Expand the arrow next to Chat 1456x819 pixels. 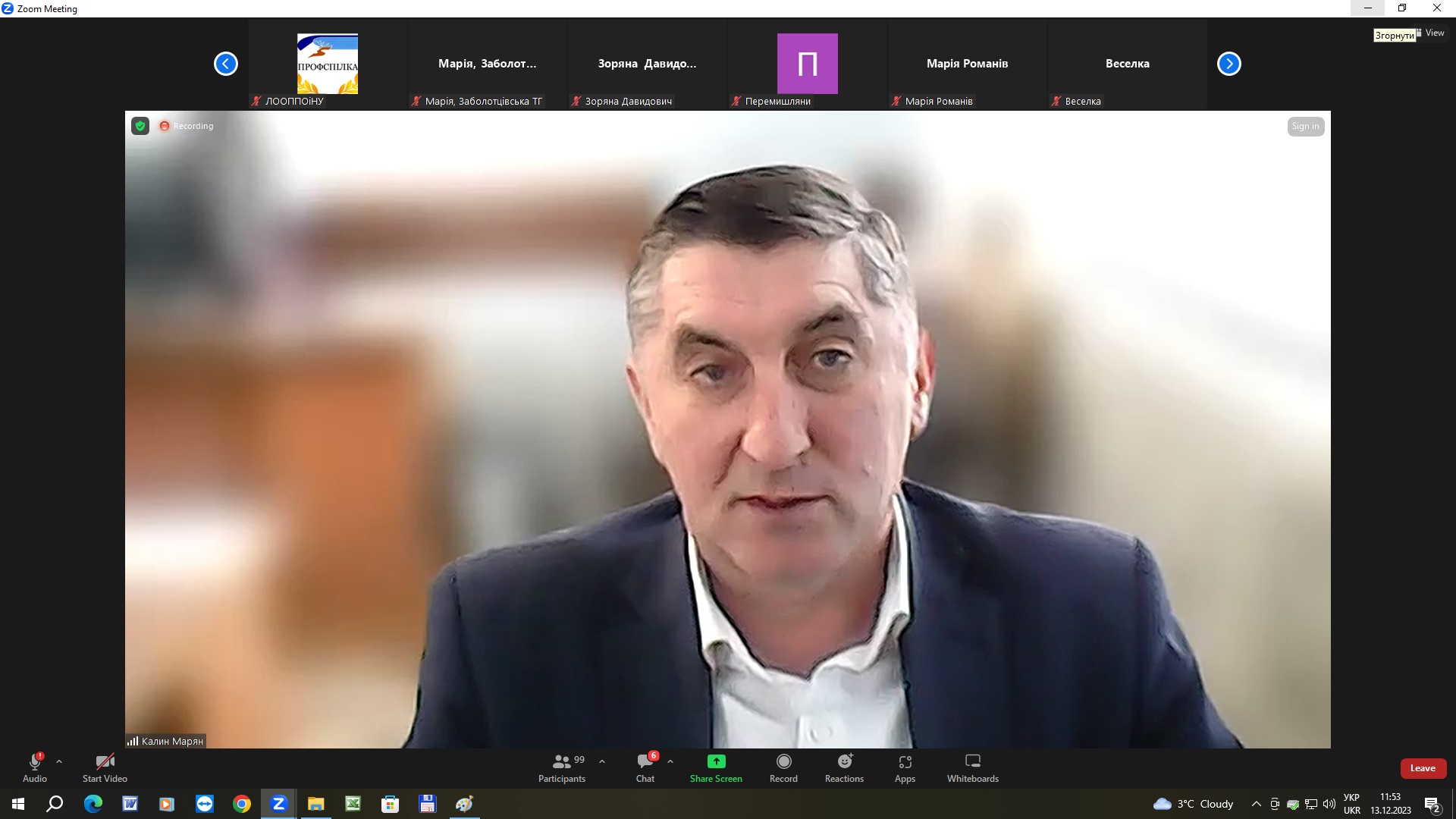coord(670,761)
